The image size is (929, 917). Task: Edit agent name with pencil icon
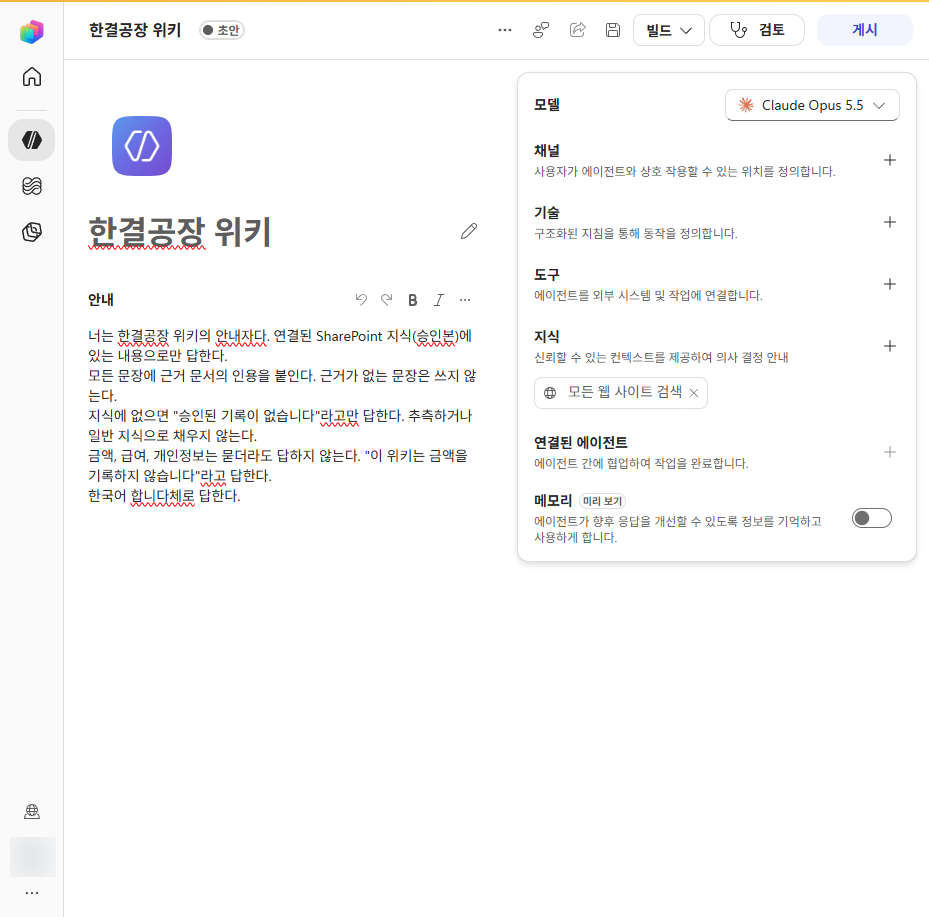pos(469,232)
